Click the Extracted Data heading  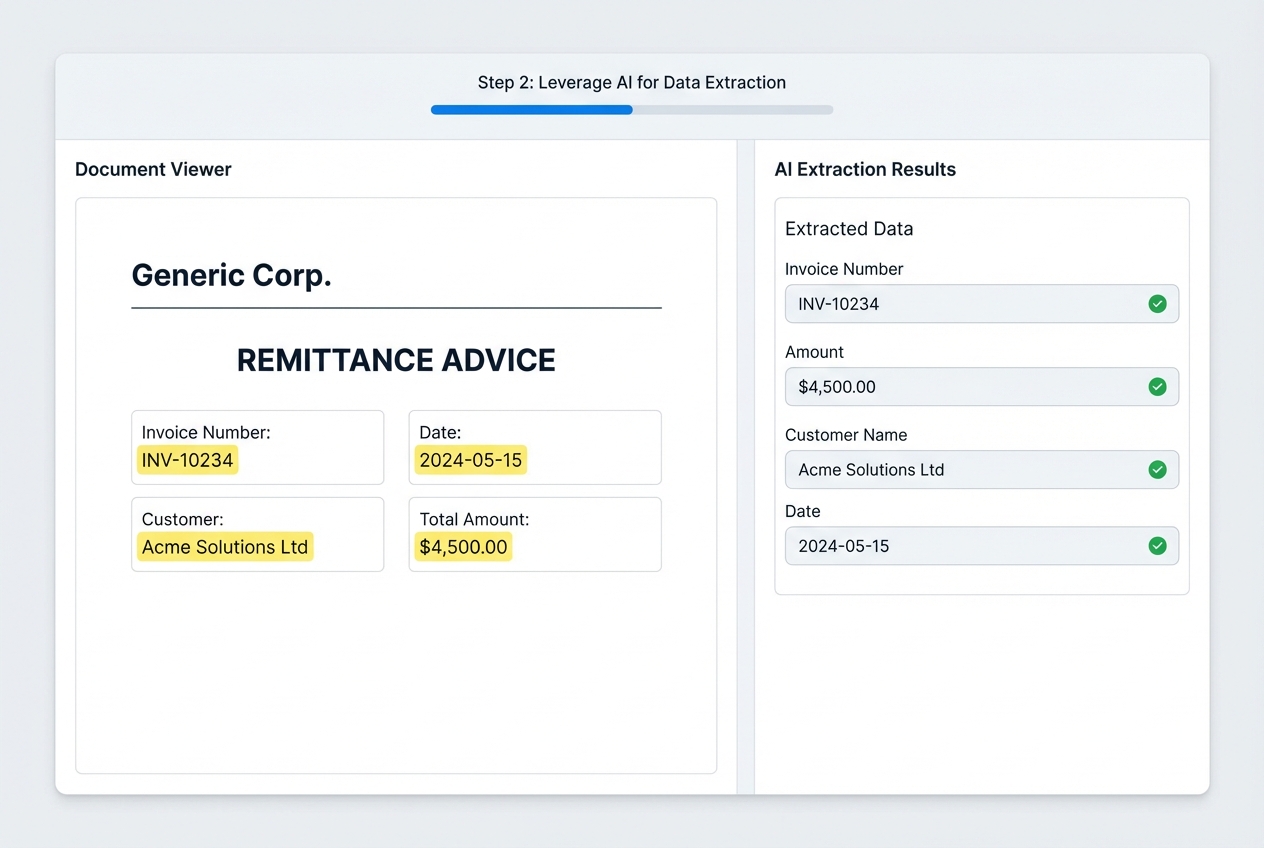point(848,228)
